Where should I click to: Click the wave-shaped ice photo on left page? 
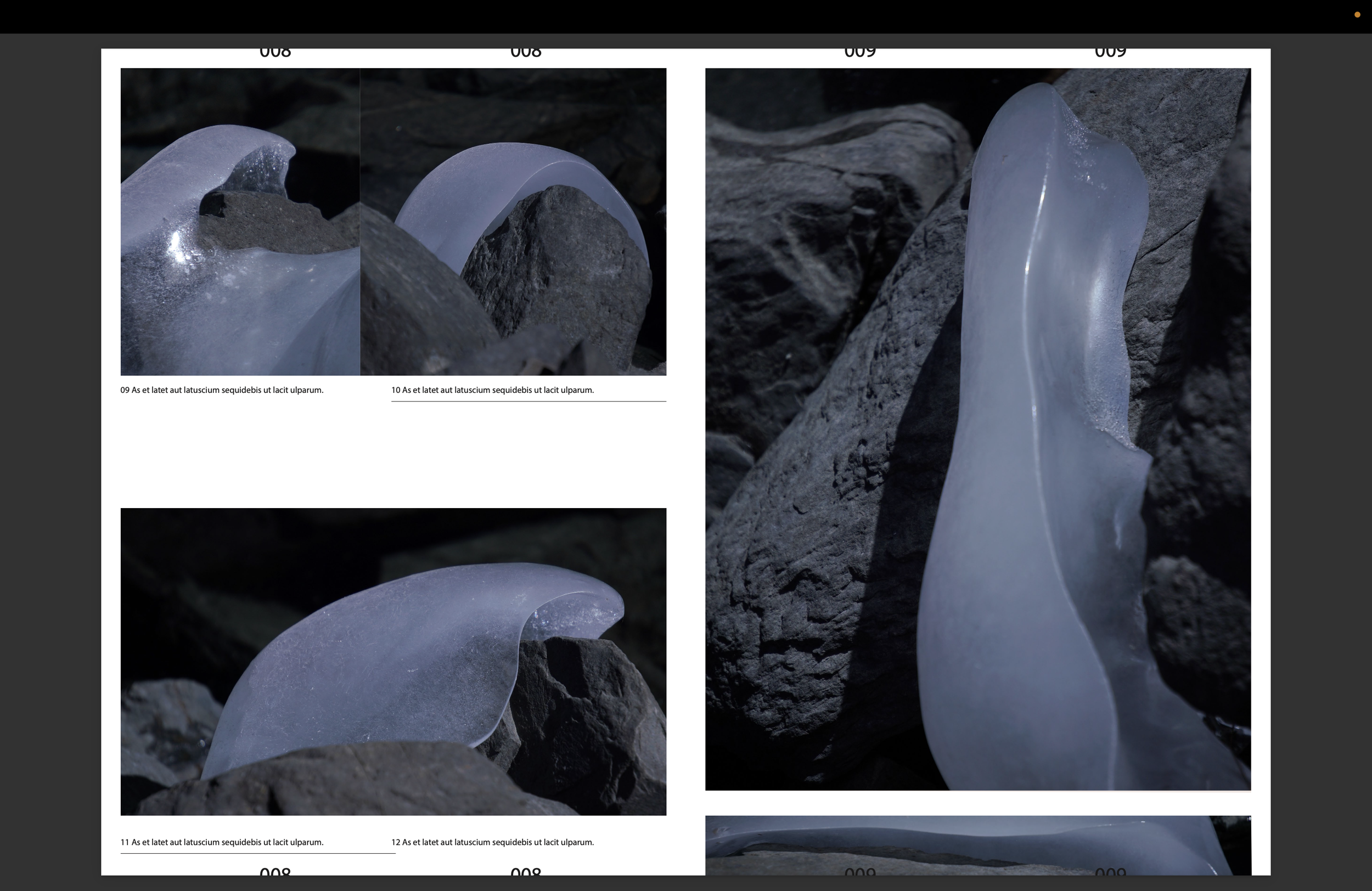point(393,662)
